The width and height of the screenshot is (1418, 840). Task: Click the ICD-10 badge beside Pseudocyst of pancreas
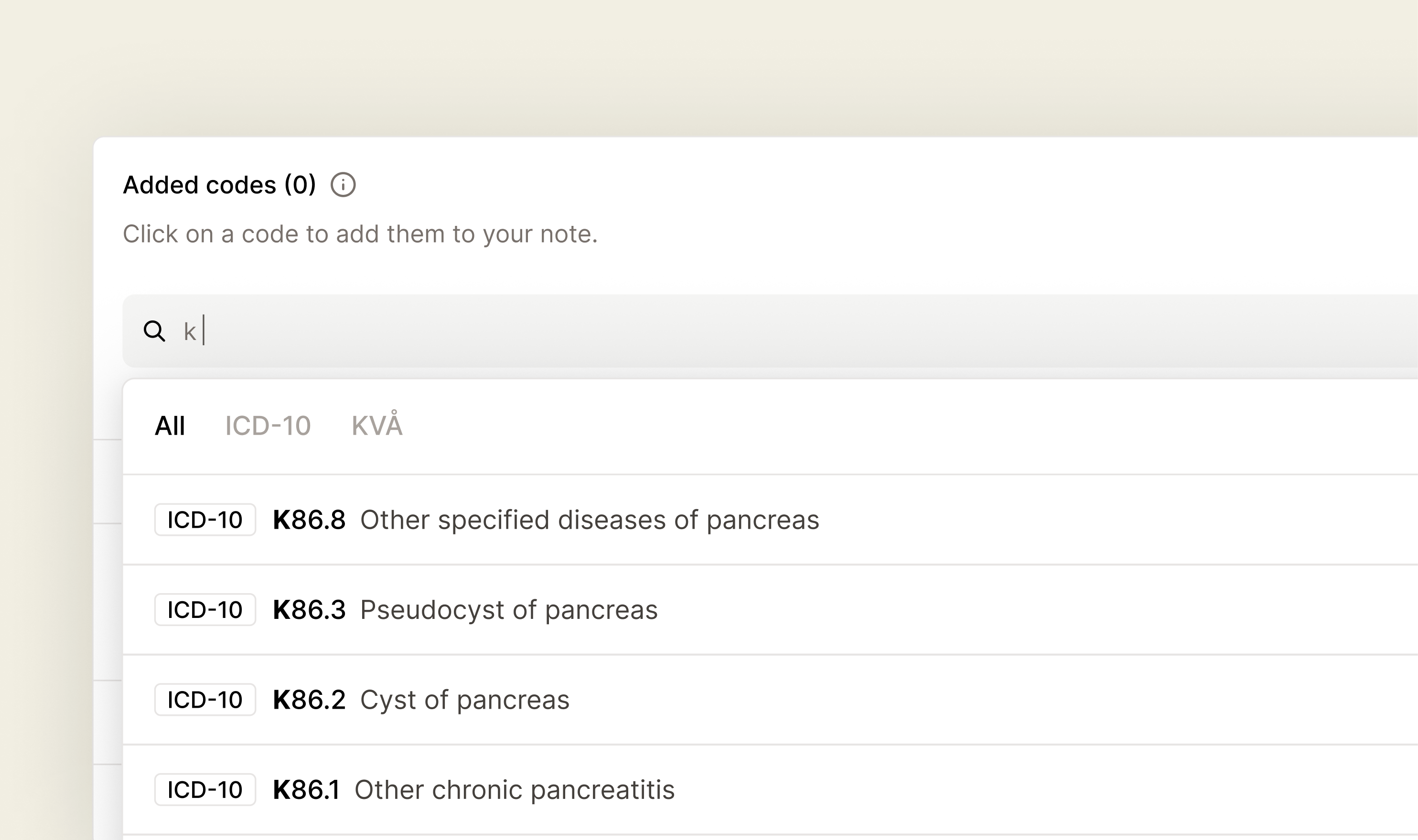point(205,610)
